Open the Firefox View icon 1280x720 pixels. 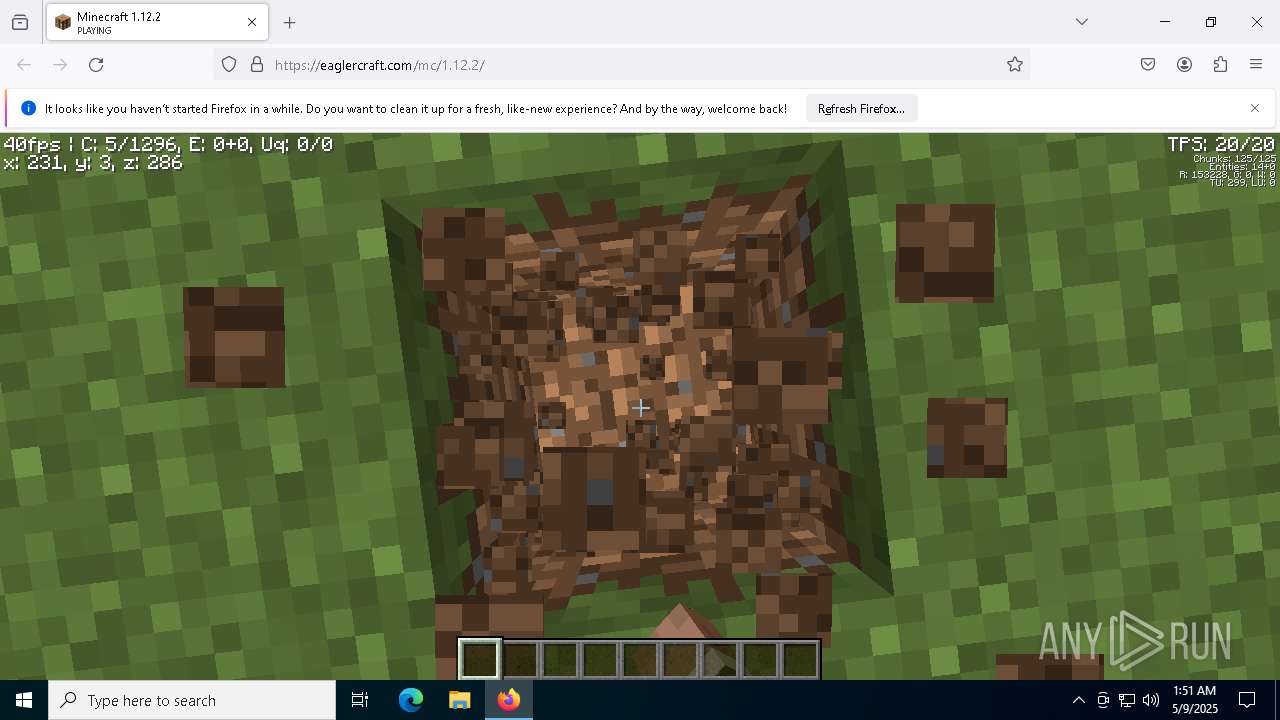coord(20,22)
